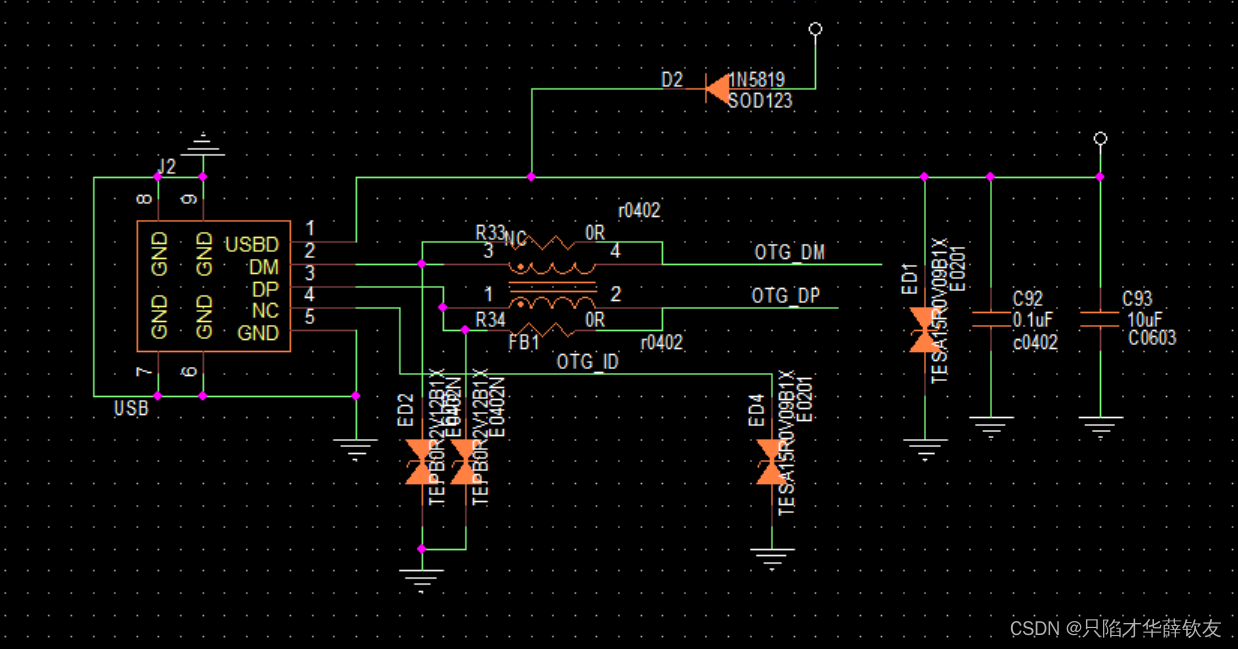Click the C92 designator label
Viewport: 1238px width, 649px height.
coord(1028,298)
